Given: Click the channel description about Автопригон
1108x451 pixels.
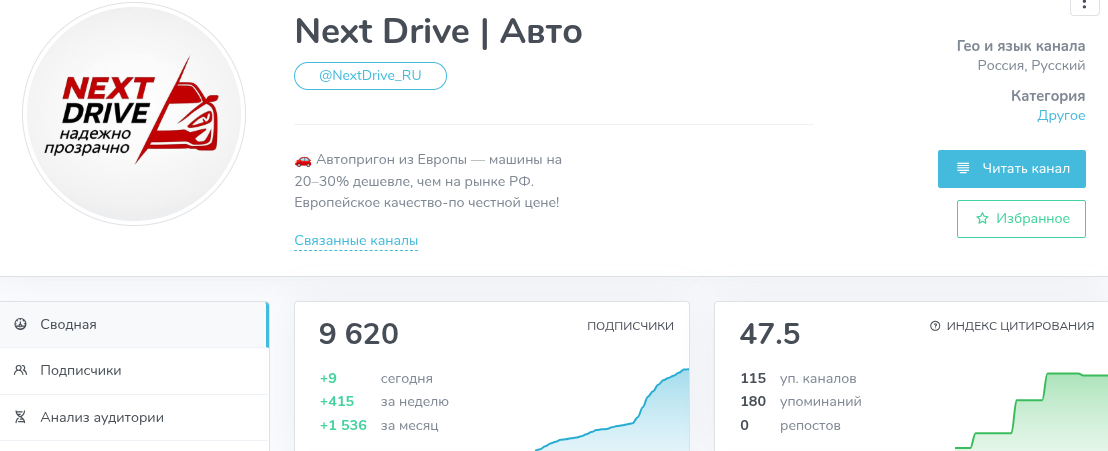Looking at the screenshot, I should coord(428,181).
